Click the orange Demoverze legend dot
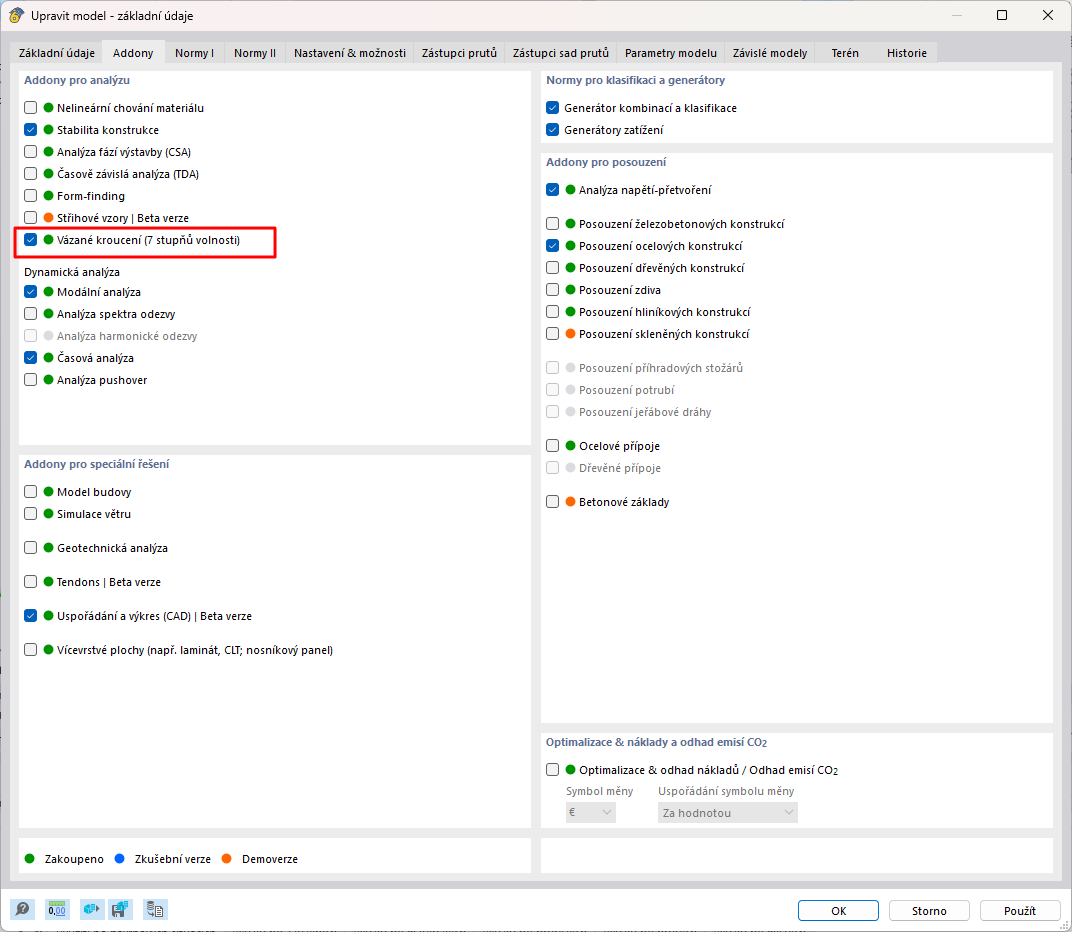The image size is (1072, 932). 227,858
